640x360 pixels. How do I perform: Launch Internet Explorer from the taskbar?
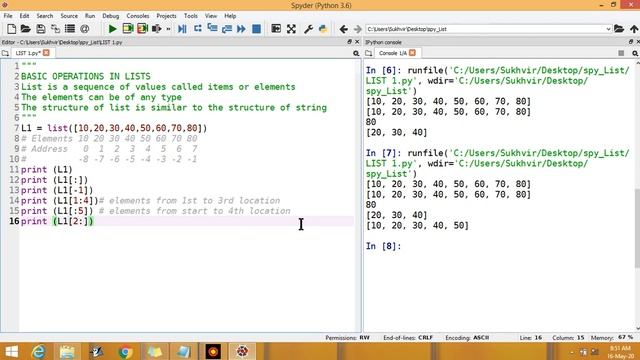[38, 351]
